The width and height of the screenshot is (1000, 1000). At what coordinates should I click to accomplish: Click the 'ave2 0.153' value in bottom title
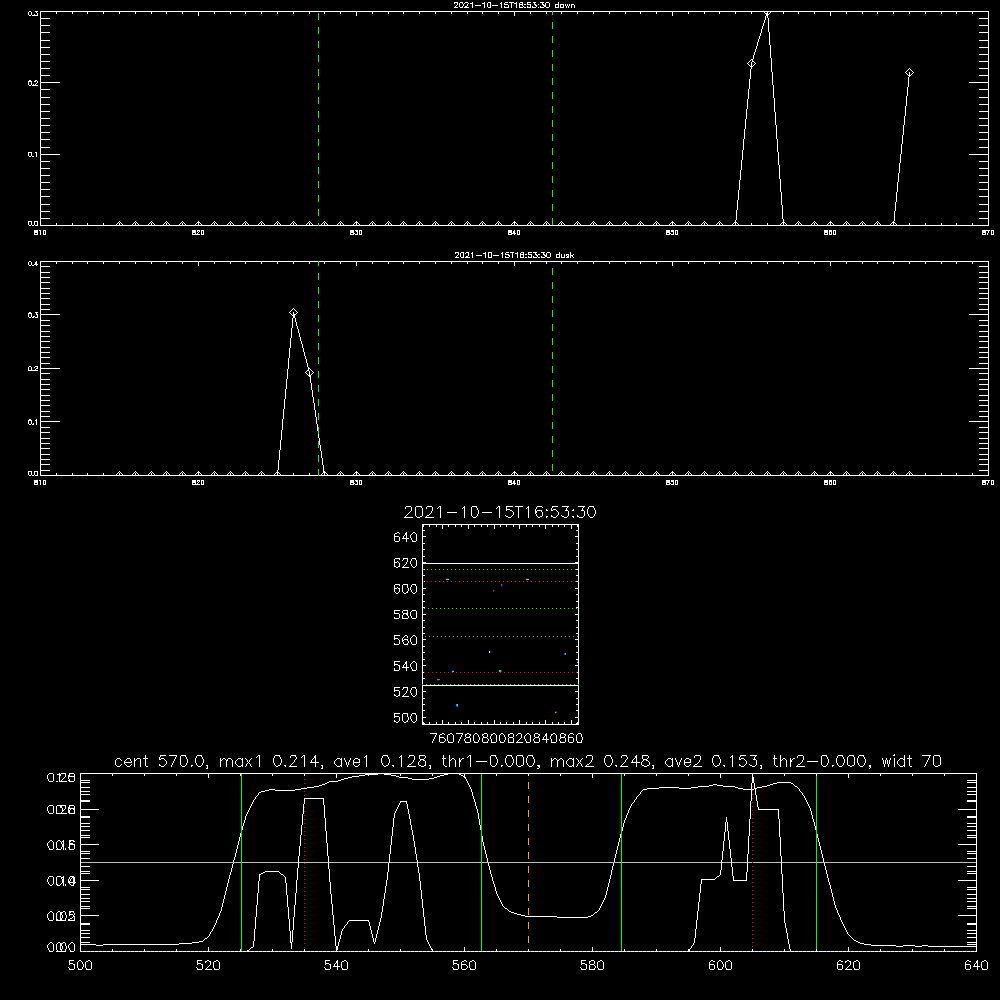[x=712, y=761]
